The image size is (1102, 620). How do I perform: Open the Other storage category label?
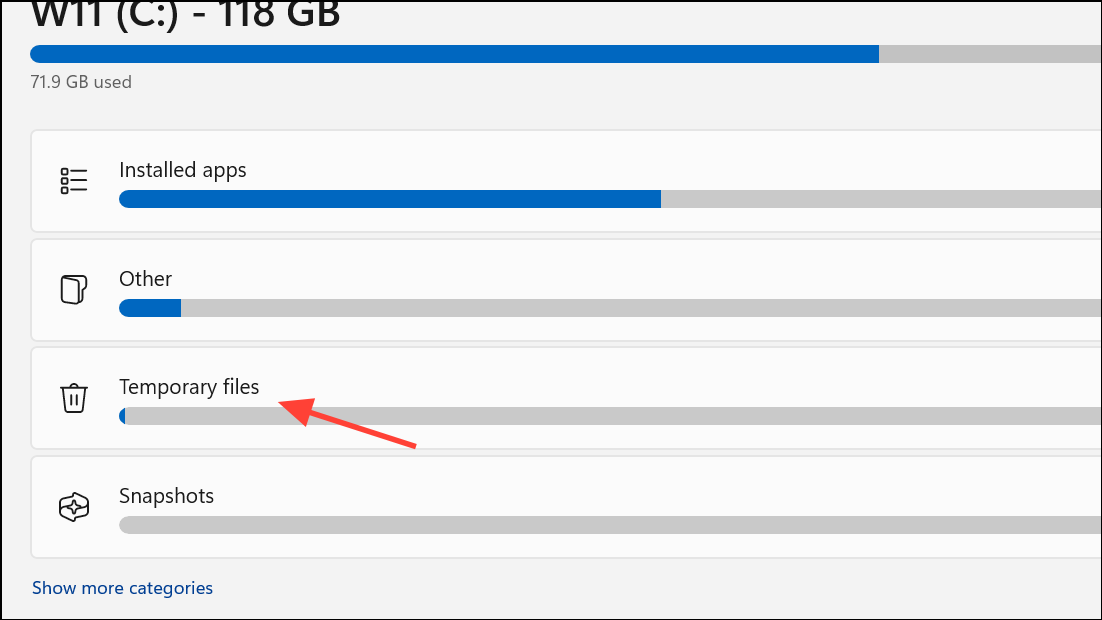coord(145,279)
